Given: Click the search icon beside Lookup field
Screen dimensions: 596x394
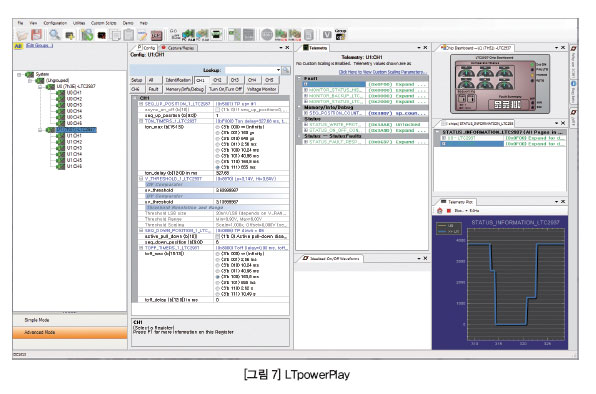Looking at the screenshot, I should (286, 70).
